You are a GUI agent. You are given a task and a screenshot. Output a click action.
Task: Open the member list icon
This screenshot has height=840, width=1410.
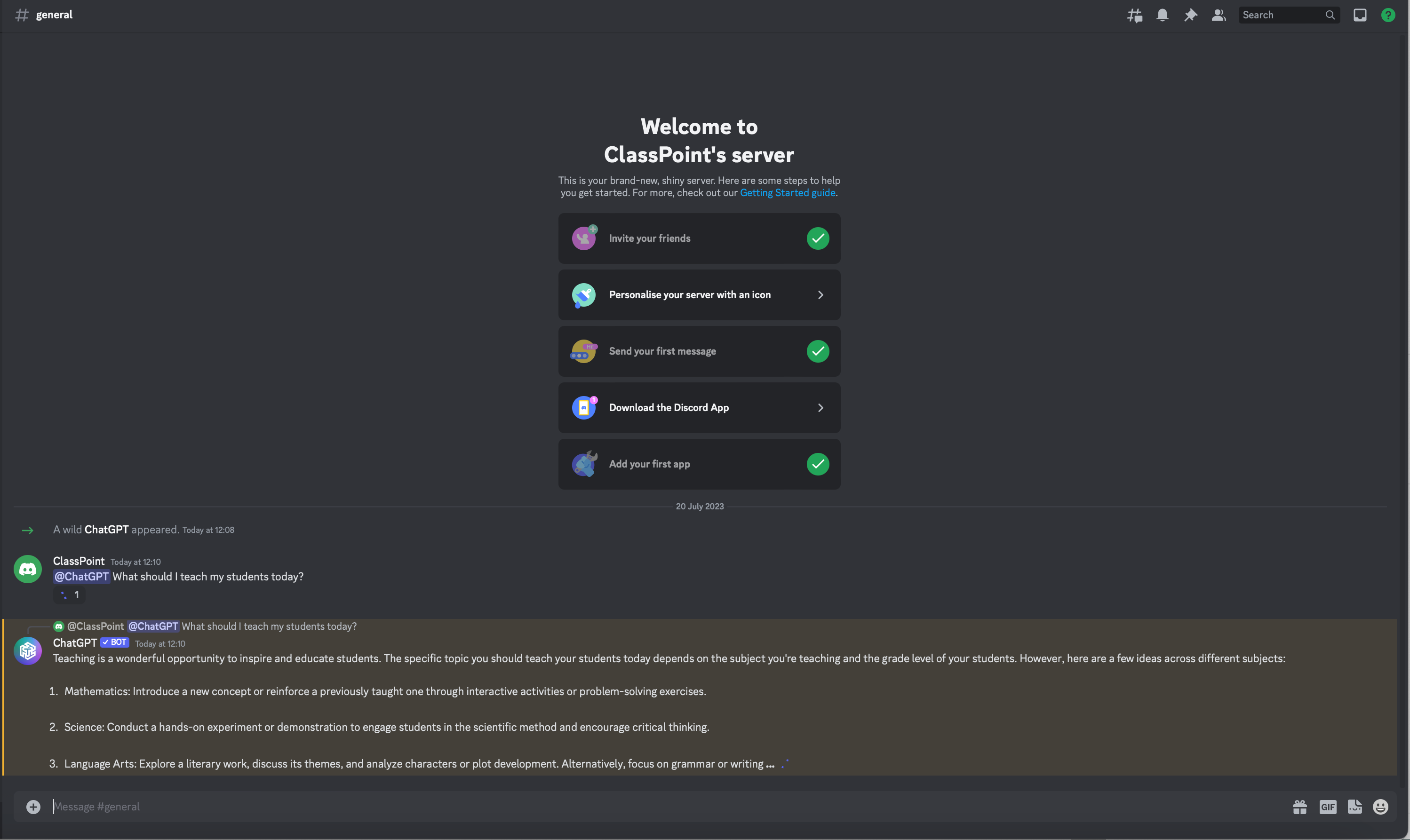coord(1219,14)
